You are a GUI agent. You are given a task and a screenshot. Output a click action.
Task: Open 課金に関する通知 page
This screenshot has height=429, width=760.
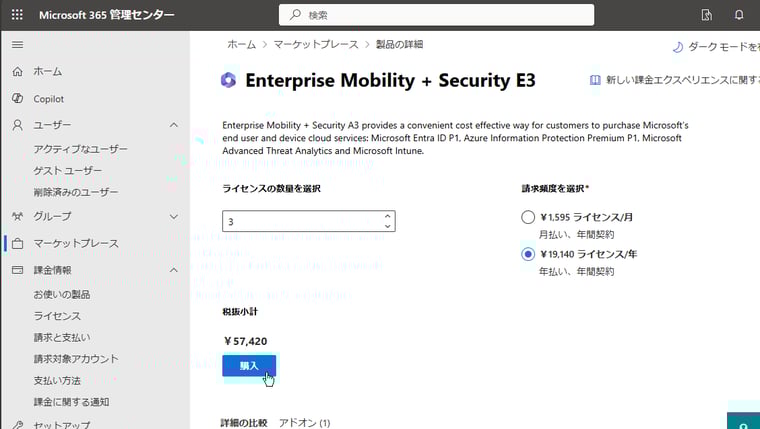(x=71, y=402)
